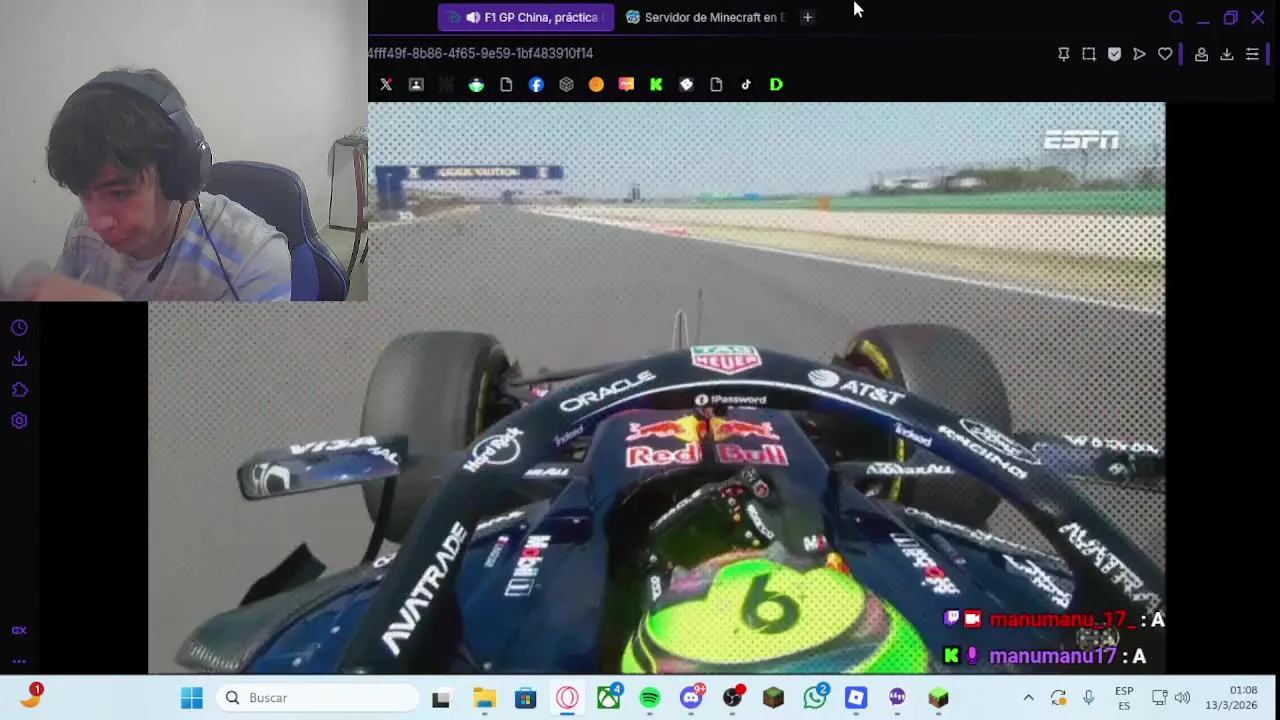Image resolution: width=1280 pixels, height=720 pixels.
Task: Open the Windows Start menu
Action: pos(191,698)
